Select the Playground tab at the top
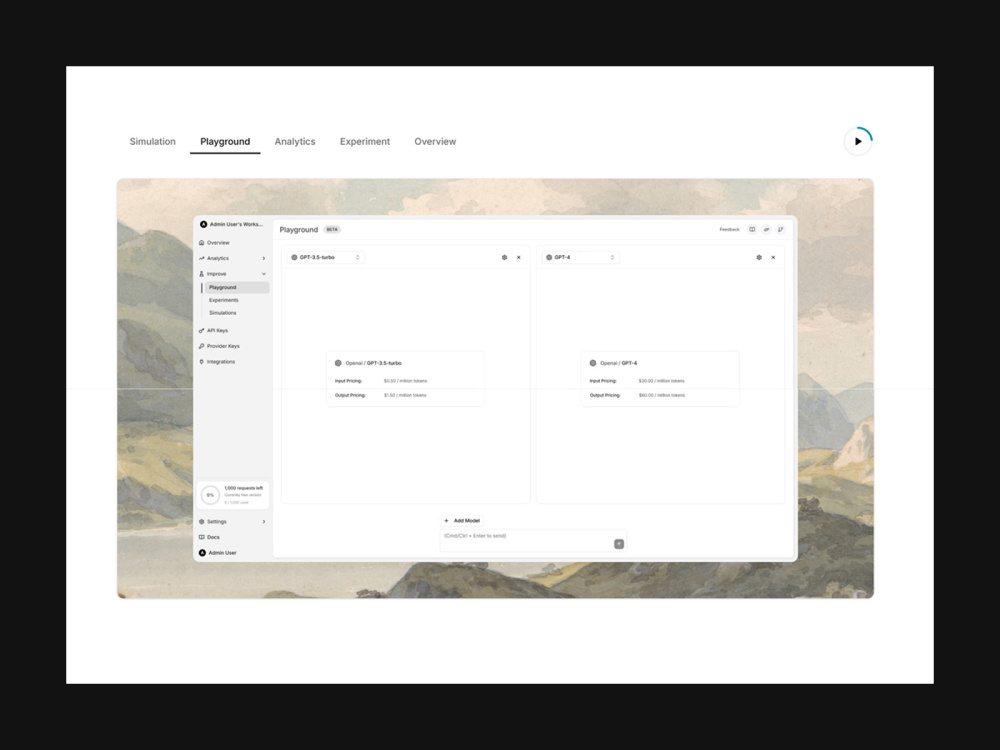This screenshot has width=1000, height=750. click(x=225, y=142)
